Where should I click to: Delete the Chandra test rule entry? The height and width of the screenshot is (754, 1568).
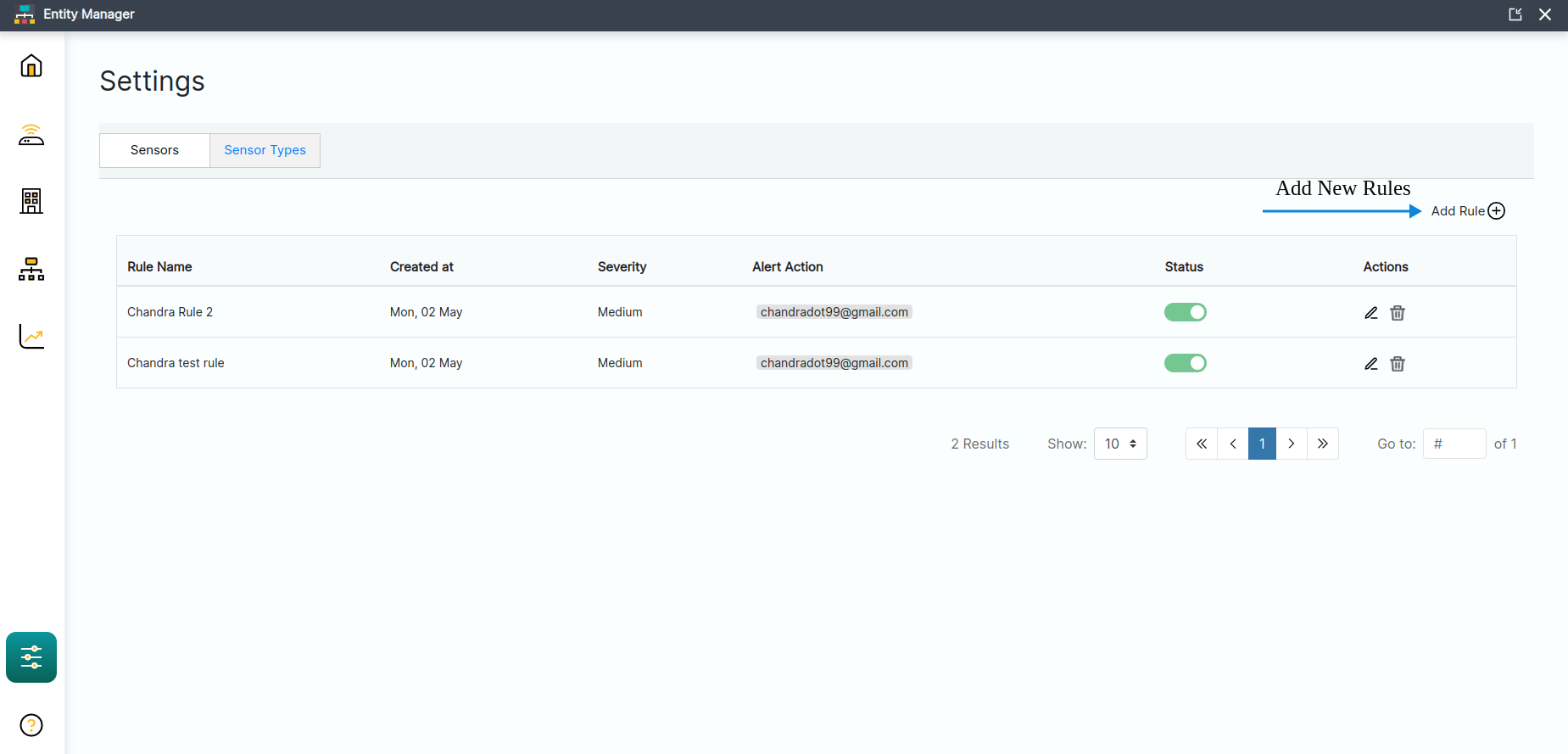[x=1398, y=364]
